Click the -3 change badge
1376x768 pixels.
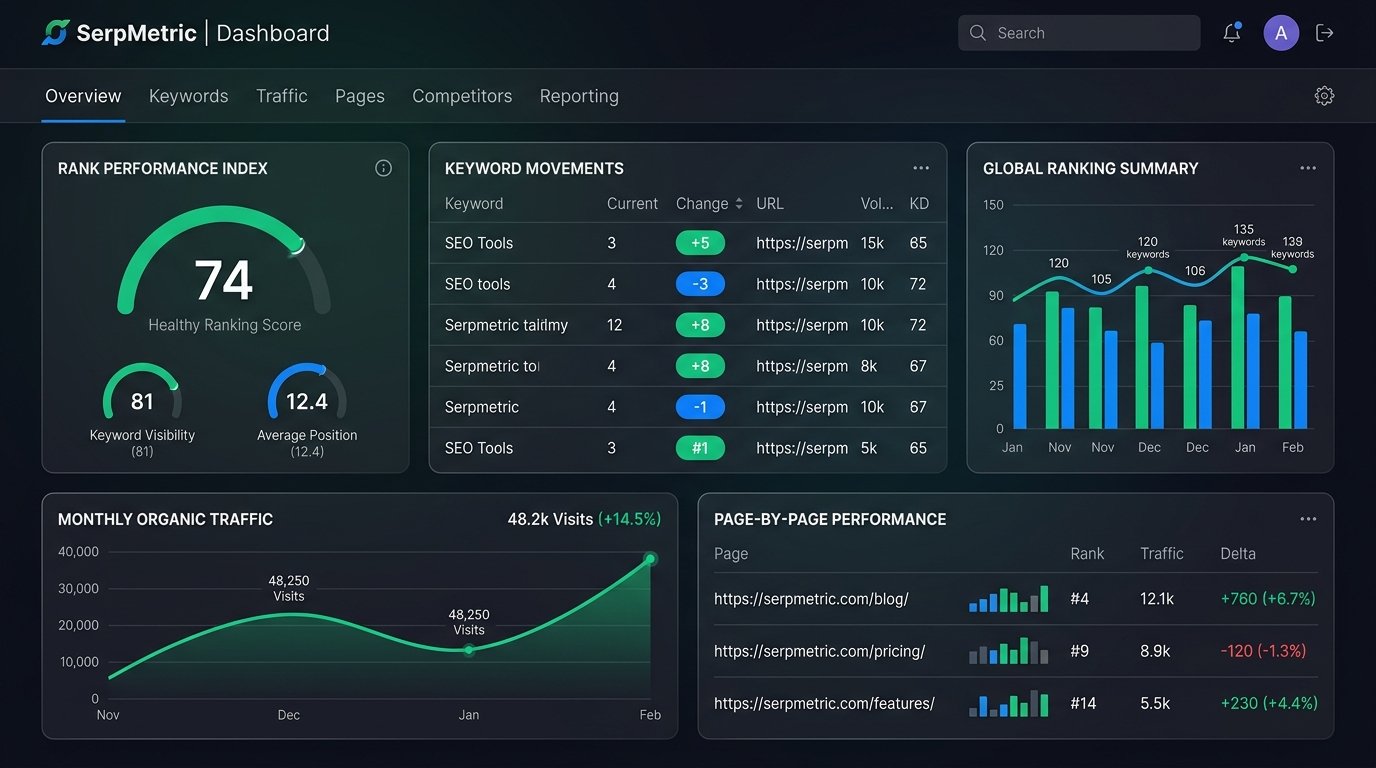coord(700,284)
